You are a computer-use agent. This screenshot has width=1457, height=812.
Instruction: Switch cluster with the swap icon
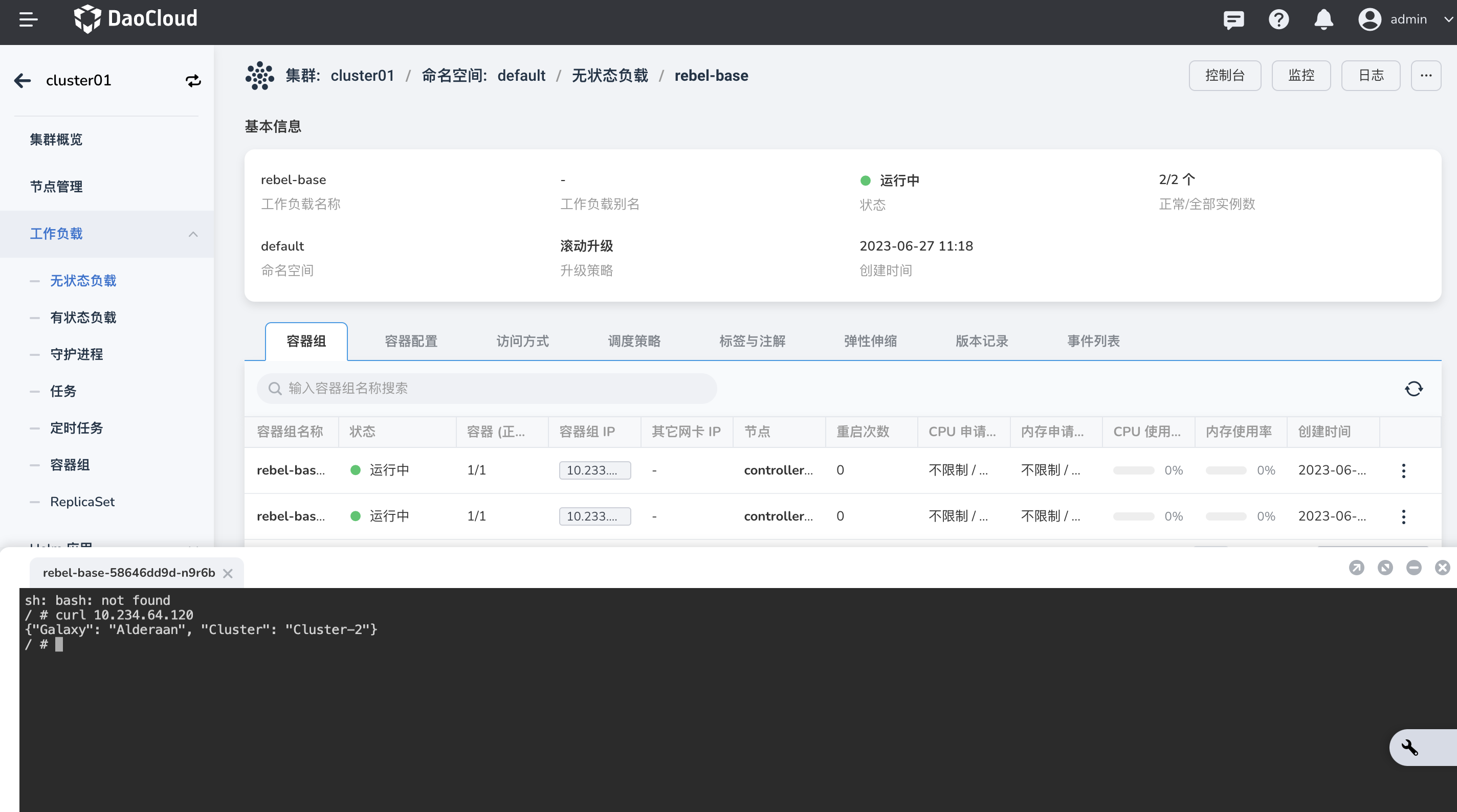(x=193, y=80)
